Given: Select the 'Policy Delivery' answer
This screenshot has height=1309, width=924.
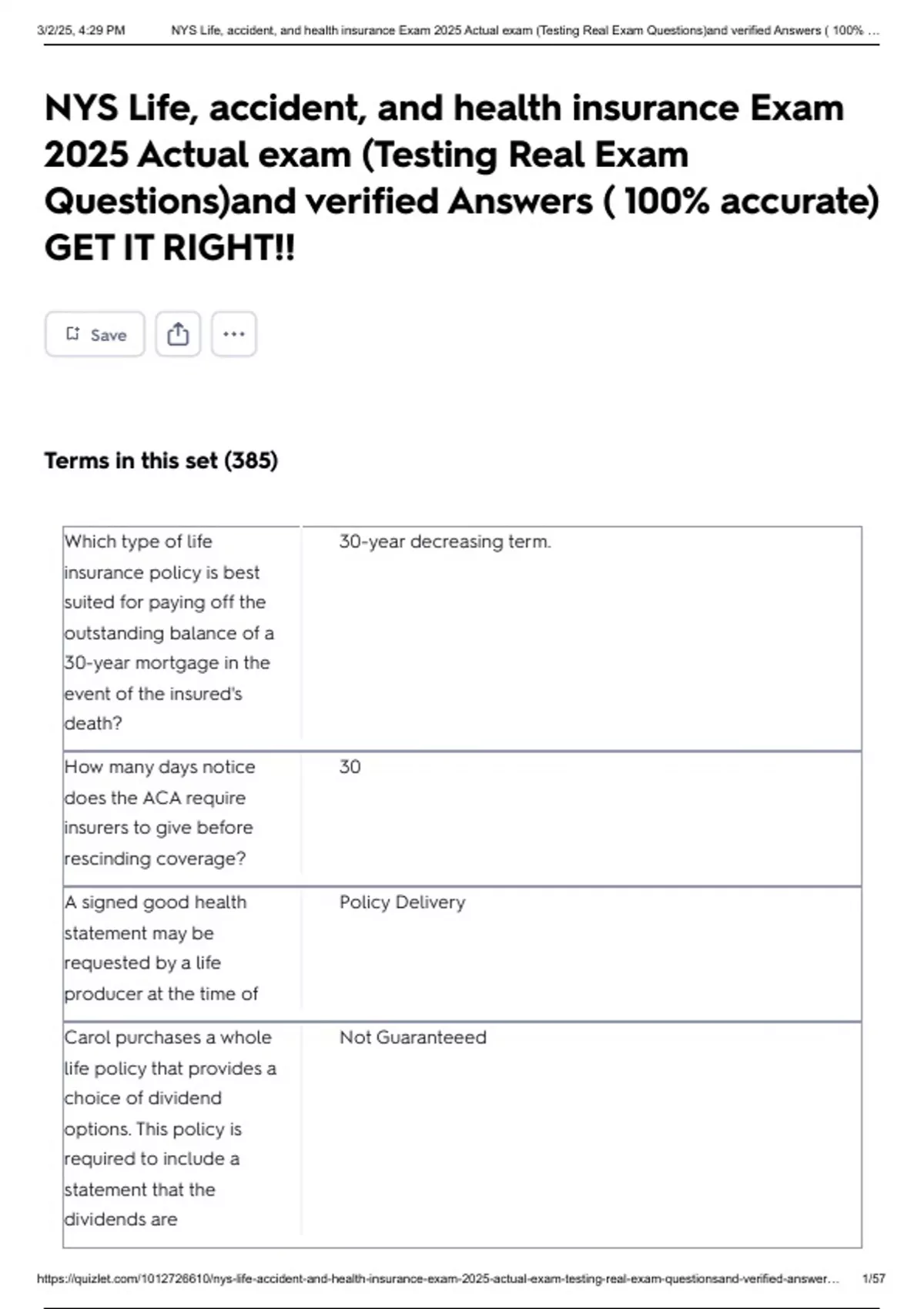Looking at the screenshot, I should [x=402, y=902].
